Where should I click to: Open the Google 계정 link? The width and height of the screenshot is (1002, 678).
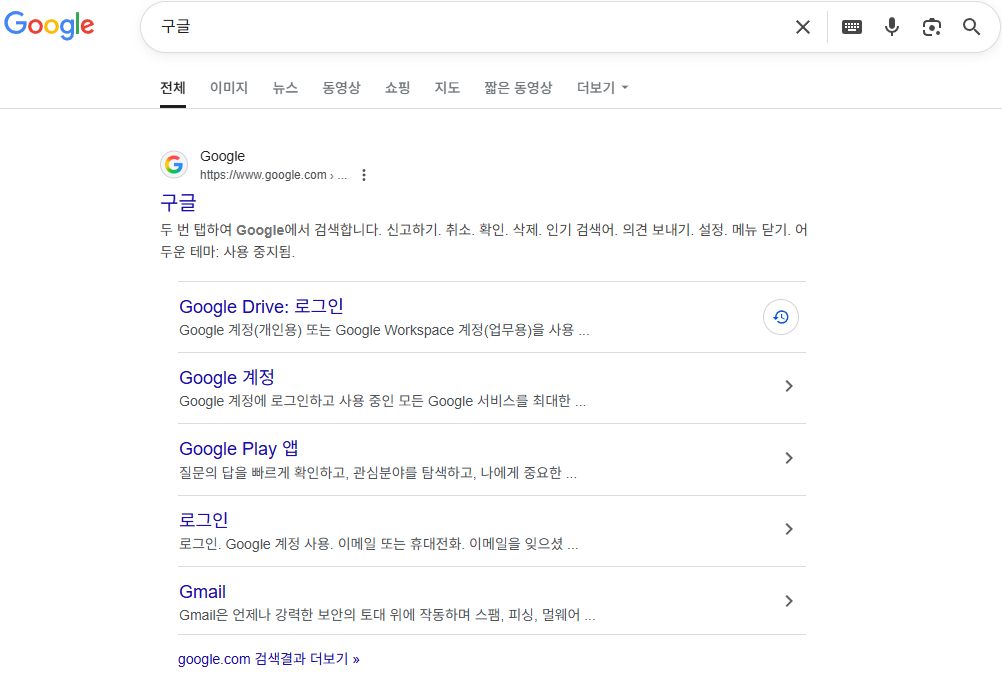coord(227,378)
